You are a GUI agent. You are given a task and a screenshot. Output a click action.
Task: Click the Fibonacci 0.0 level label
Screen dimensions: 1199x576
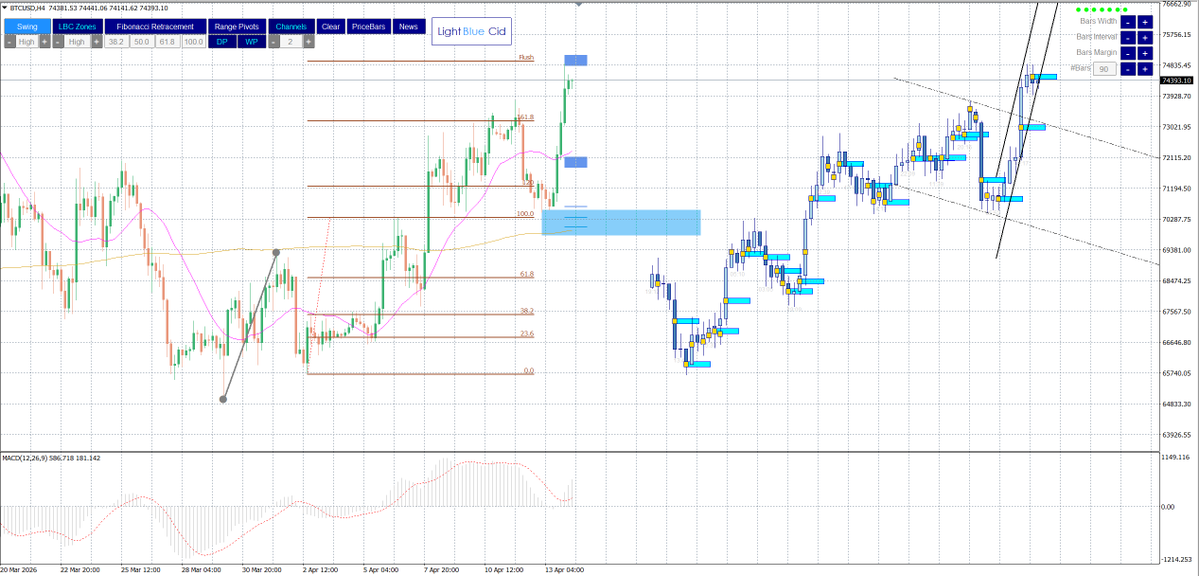click(x=528, y=370)
